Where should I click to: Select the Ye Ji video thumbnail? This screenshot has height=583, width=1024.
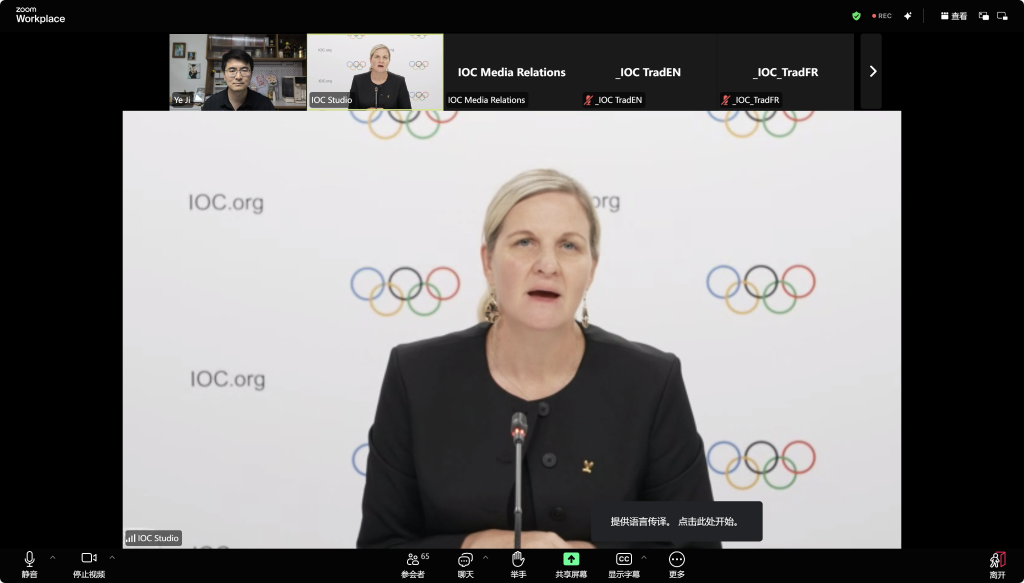click(237, 71)
